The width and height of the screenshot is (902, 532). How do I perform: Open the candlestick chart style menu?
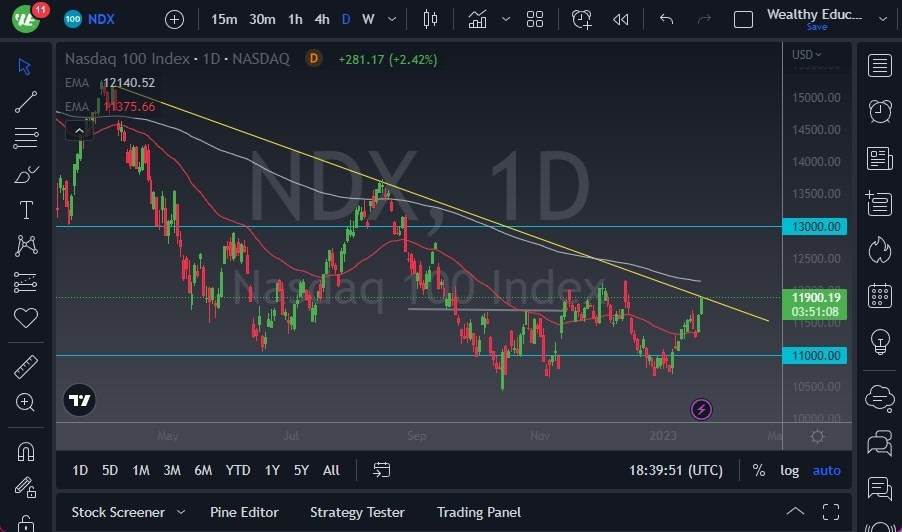click(430, 19)
